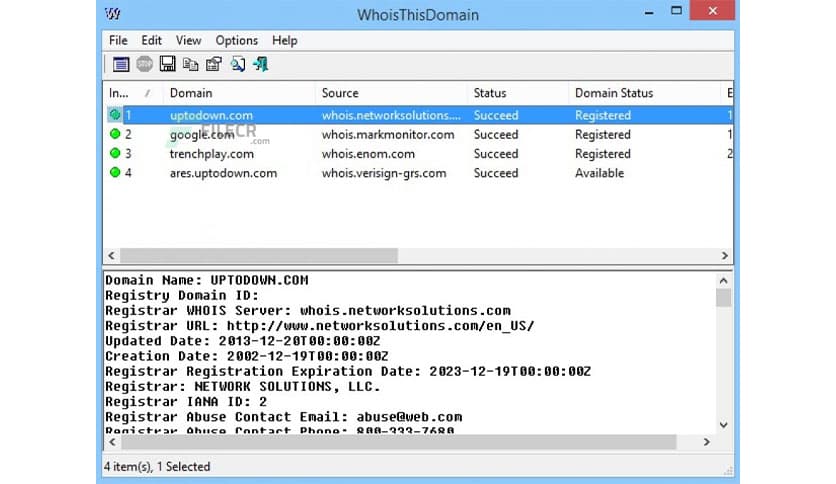This screenshot has height=484, width=836.
Task: Click the Registrar: NETWORK SOLUTIONS line
Action: click(x=243, y=386)
